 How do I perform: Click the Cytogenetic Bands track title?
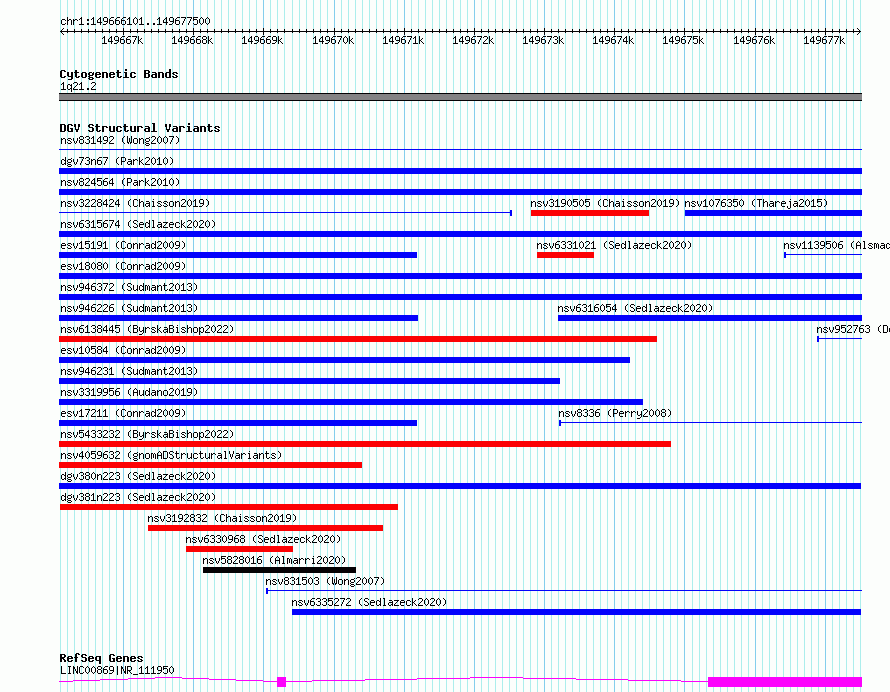(119, 74)
